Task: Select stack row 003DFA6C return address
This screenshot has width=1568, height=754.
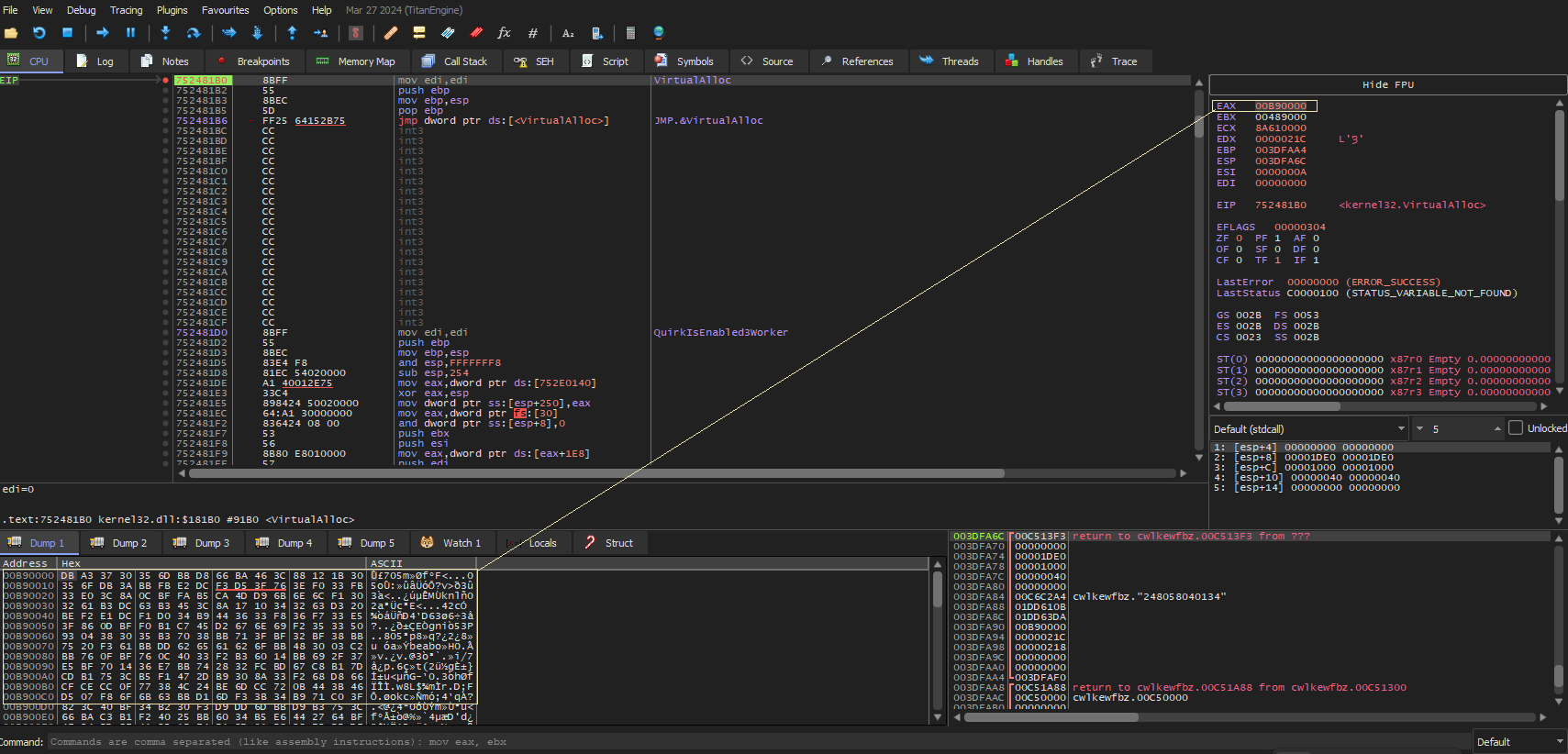Action: (x=1252, y=536)
